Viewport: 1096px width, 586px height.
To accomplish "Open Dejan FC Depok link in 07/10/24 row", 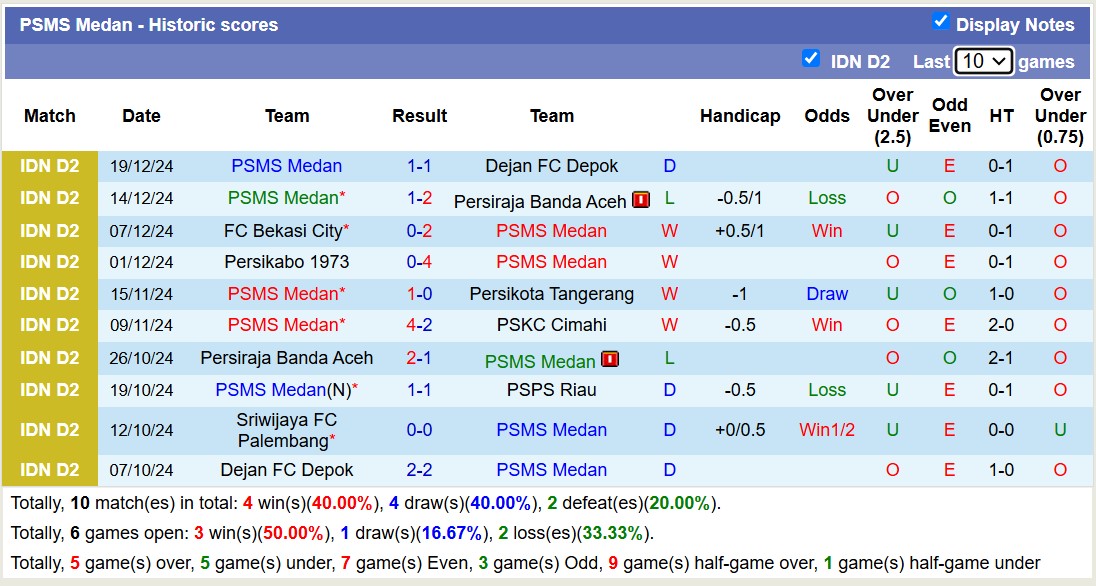I will coord(287,470).
